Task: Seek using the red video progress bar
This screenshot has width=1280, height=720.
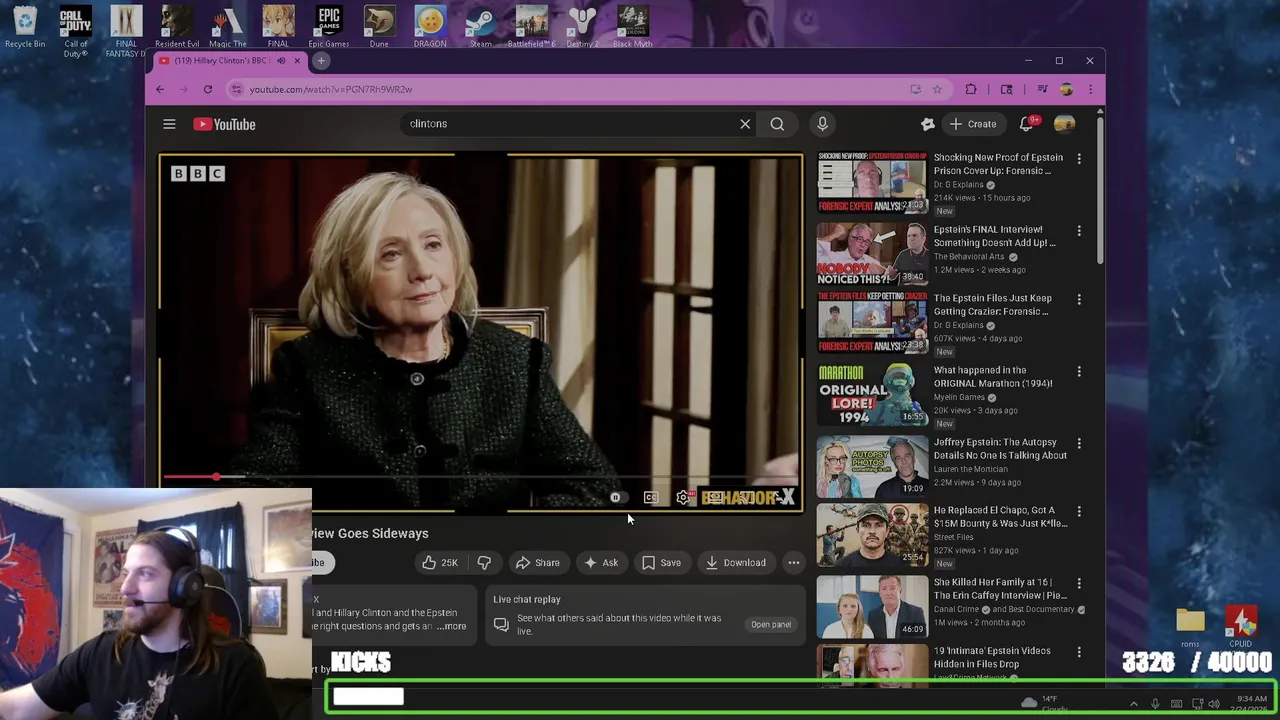Action: pos(480,477)
